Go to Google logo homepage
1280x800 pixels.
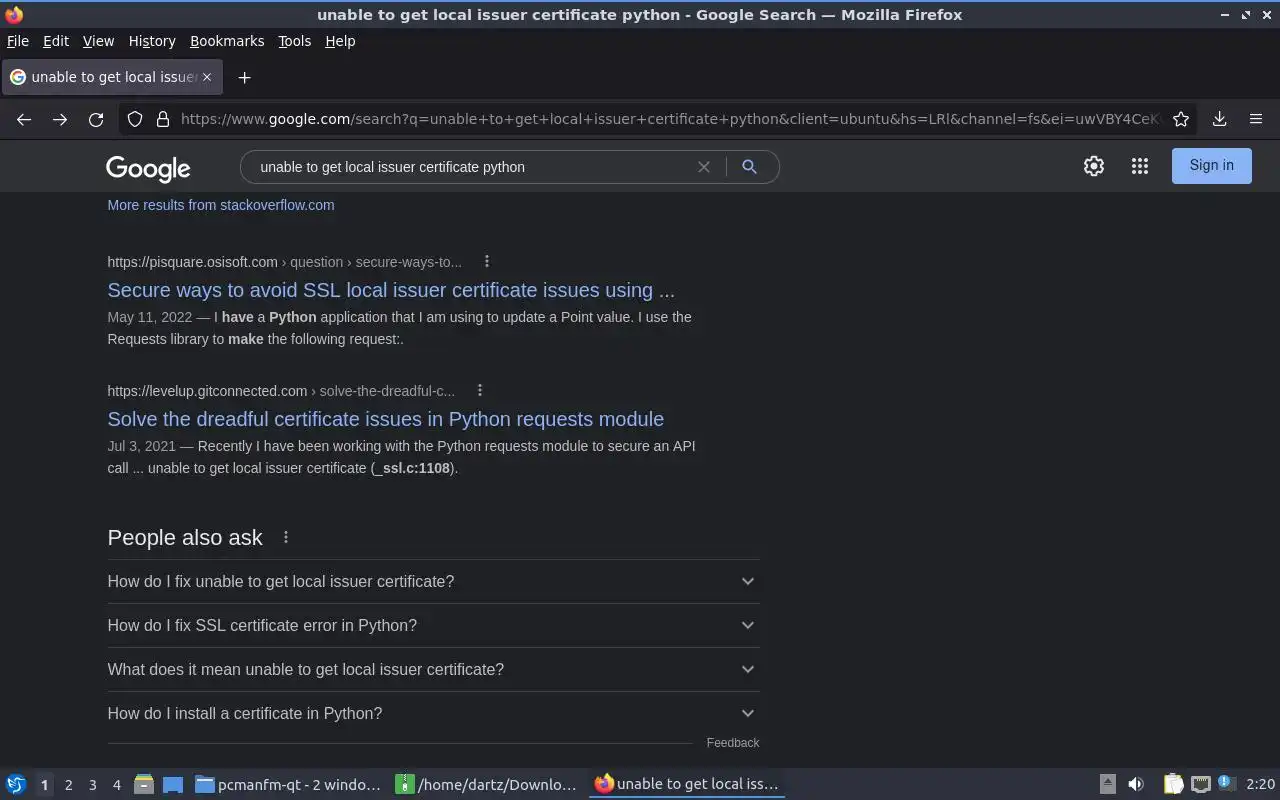click(x=148, y=168)
